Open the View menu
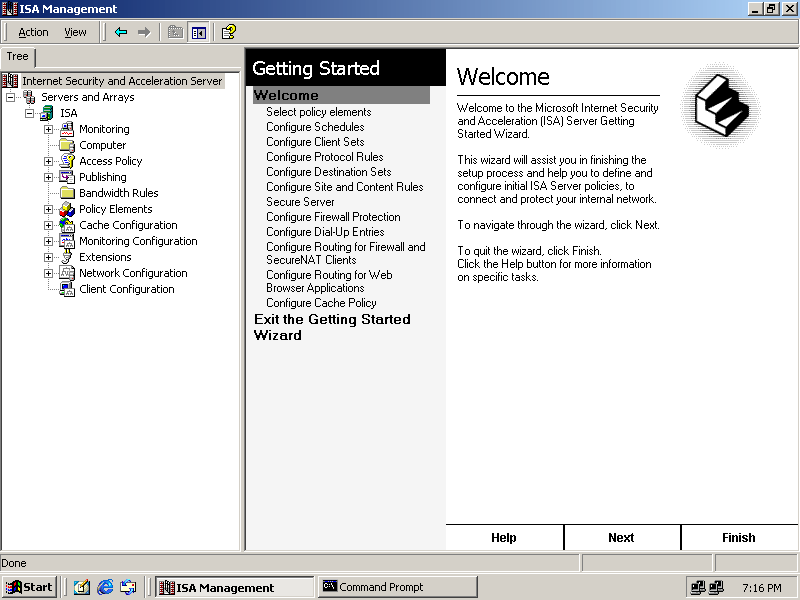The height and width of the screenshot is (600, 800). point(75,32)
